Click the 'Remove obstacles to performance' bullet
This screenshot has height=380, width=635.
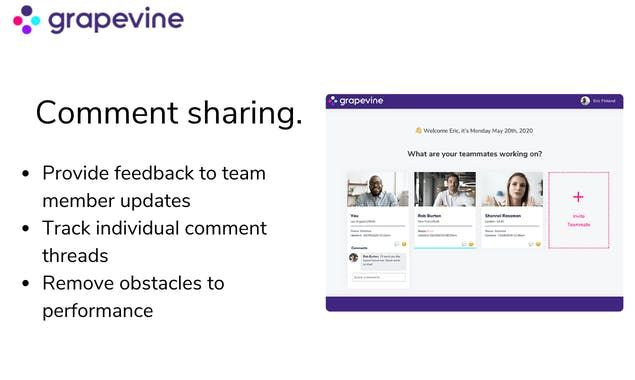133,297
